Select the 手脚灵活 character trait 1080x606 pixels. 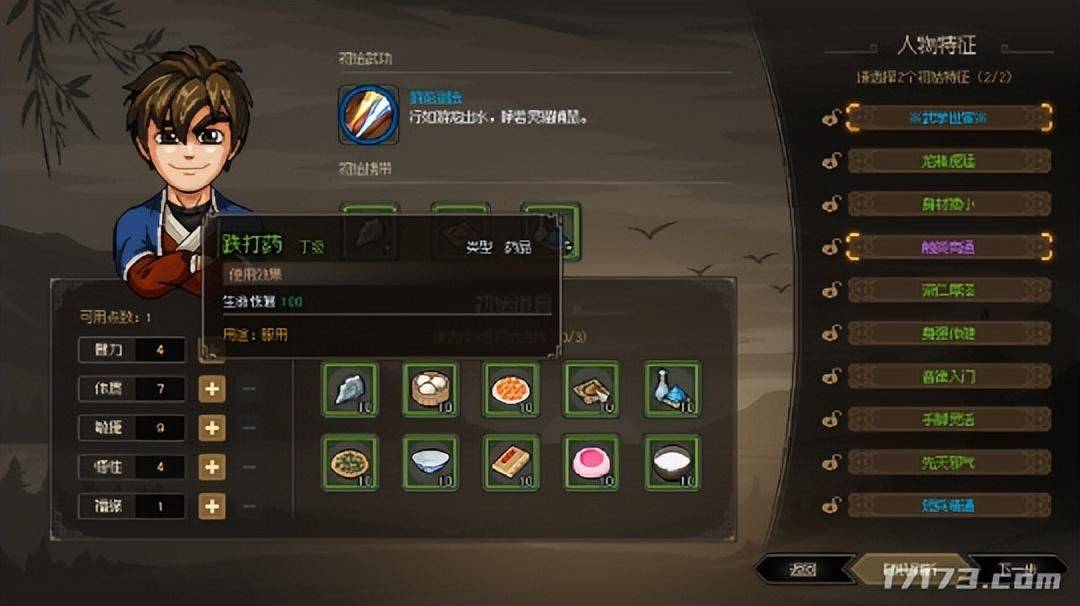point(949,419)
